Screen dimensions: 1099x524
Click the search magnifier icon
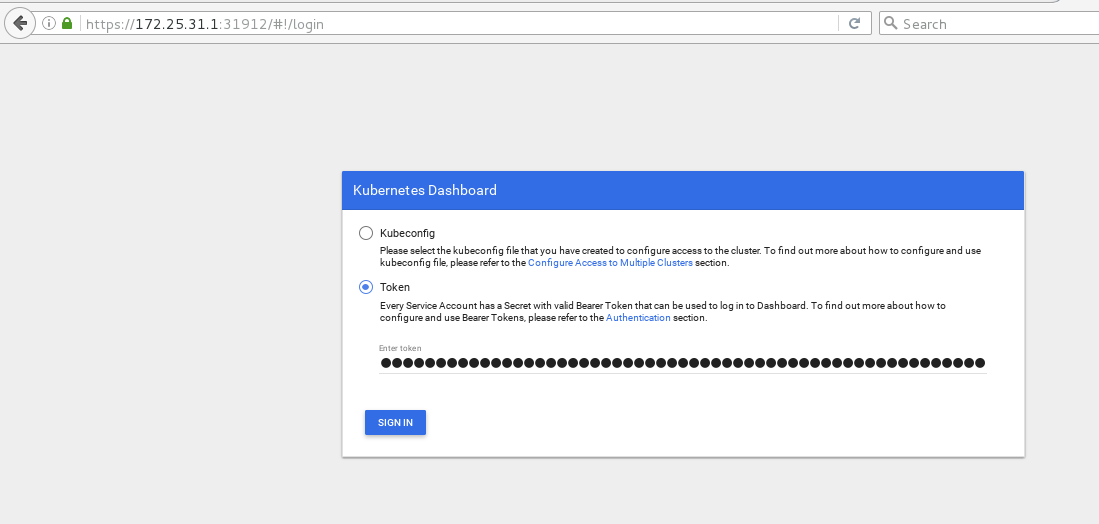pos(891,23)
